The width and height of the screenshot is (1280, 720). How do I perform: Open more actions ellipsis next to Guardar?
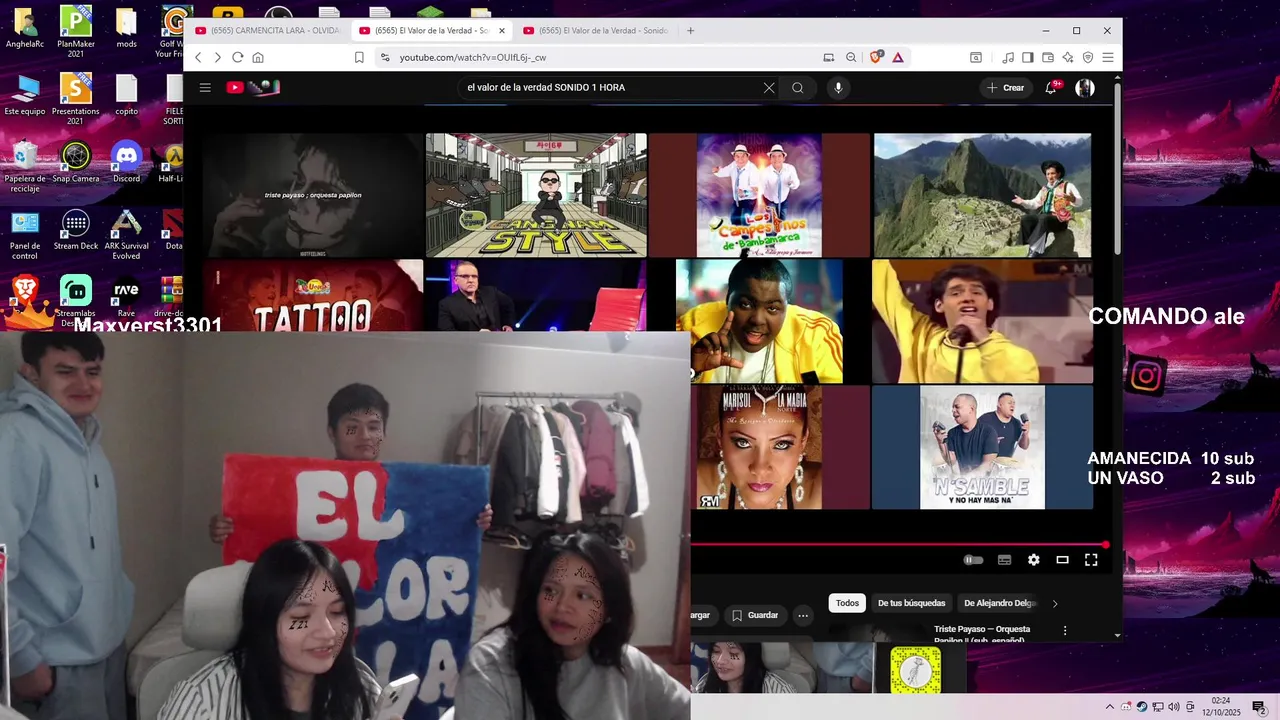point(802,615)
